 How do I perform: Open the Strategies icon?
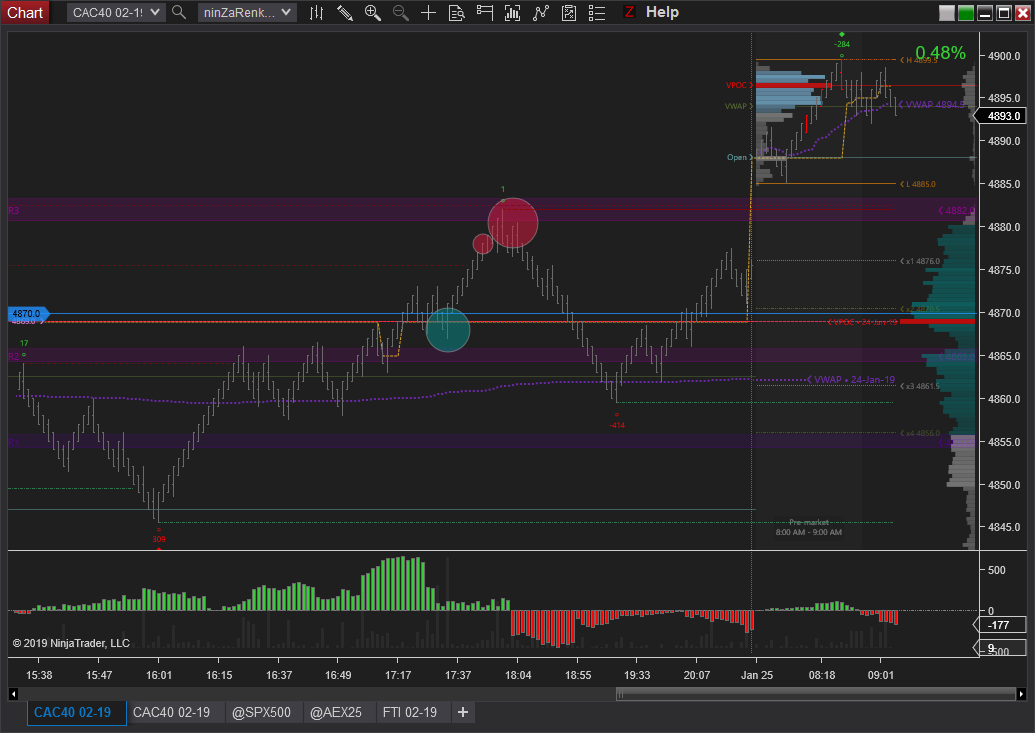tap(569, 13)
